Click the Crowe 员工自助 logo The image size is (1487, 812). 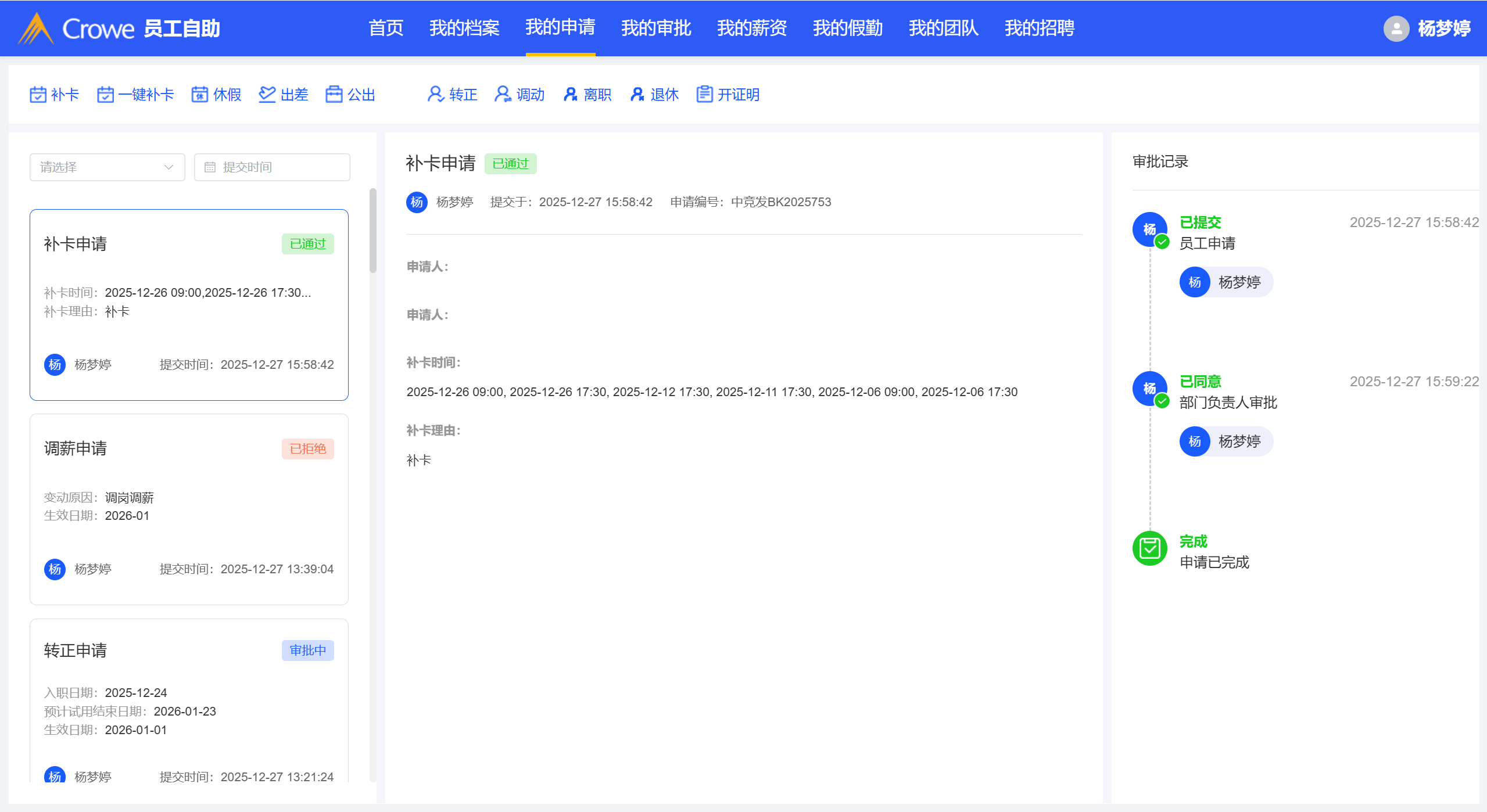click(x=119, y=28)
